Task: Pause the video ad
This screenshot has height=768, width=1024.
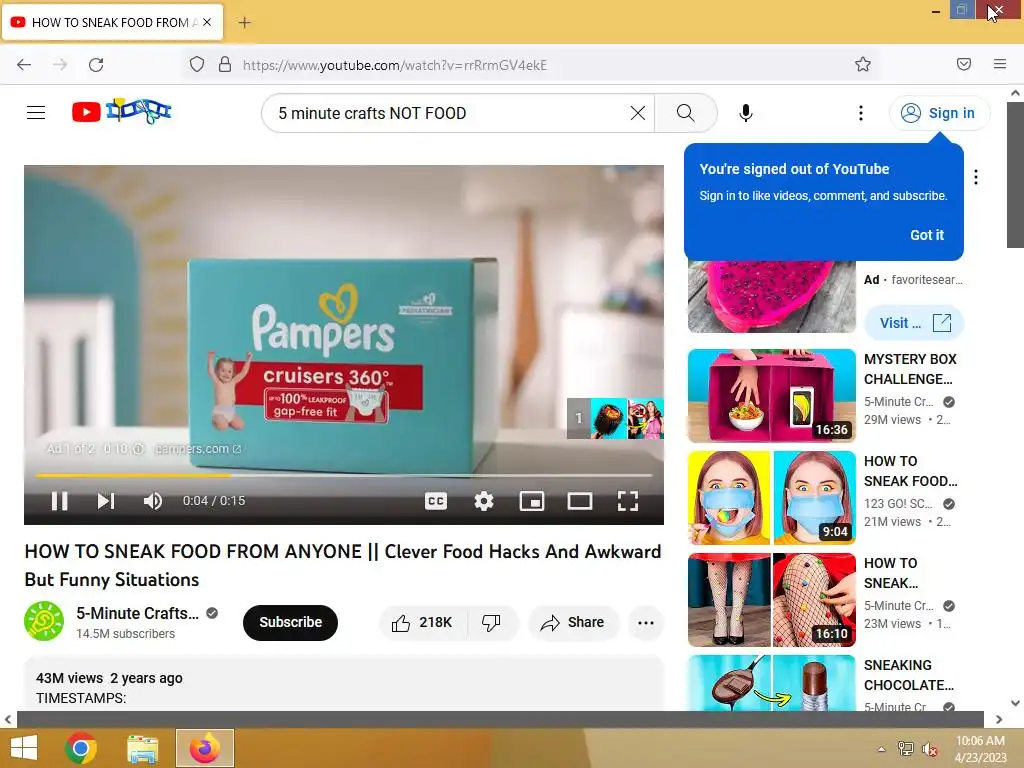Action: tap(59, 501)
